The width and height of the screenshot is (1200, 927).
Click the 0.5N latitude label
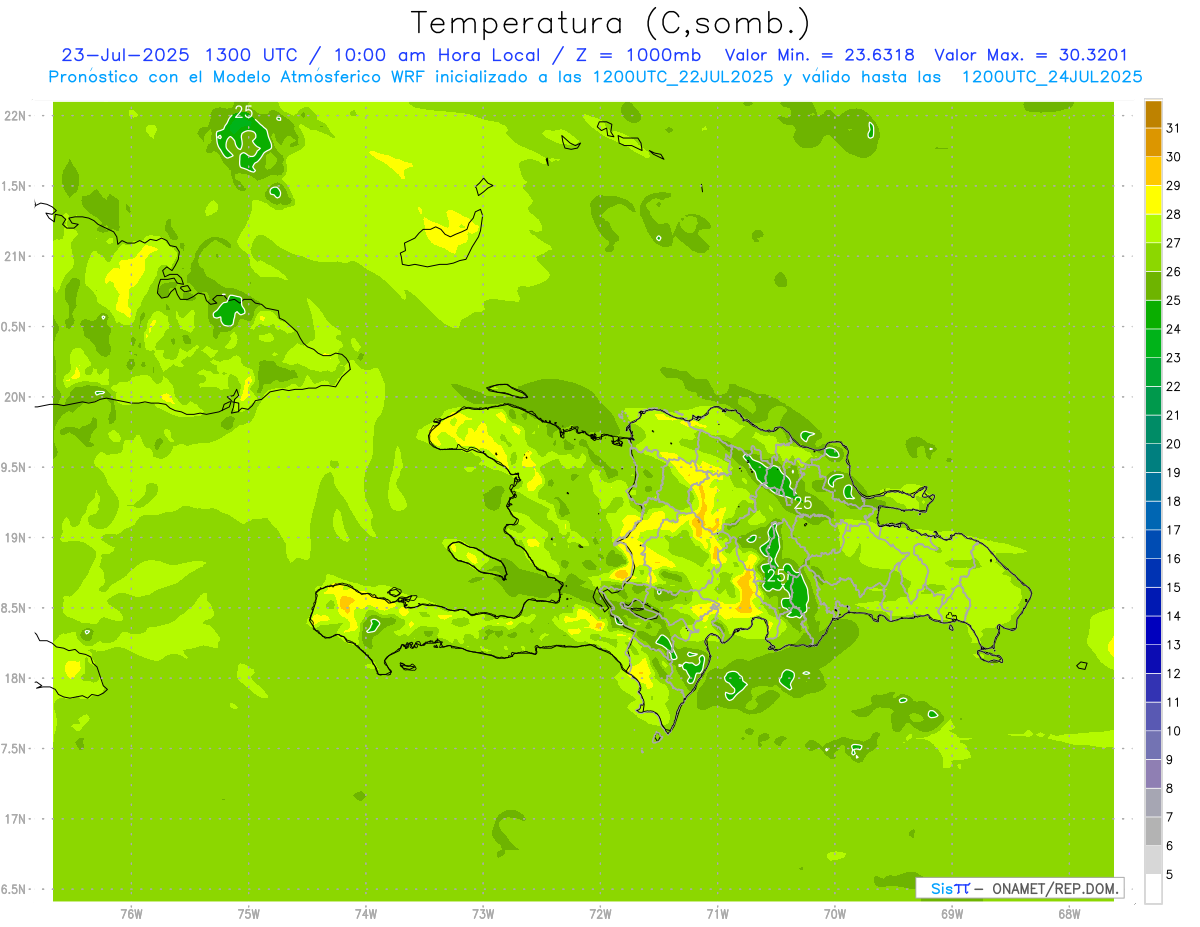pyautogui.click(x=14, y=327)
